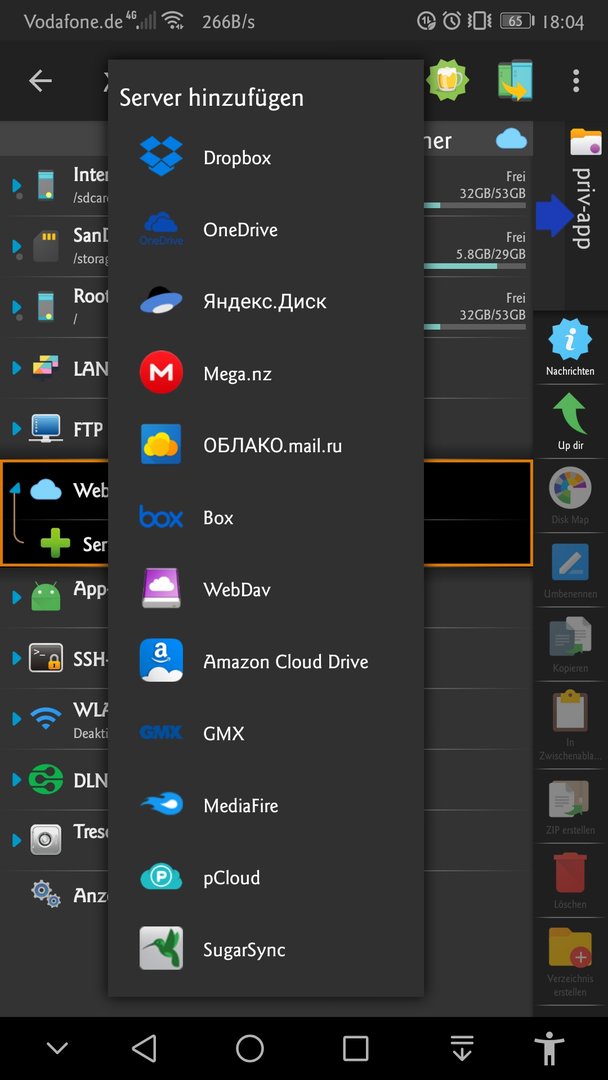Image resolution: width=608 pixels, height=1080 pixels.
Task: Select Amazon Cloud Drive
Action: tap(266, 661)
